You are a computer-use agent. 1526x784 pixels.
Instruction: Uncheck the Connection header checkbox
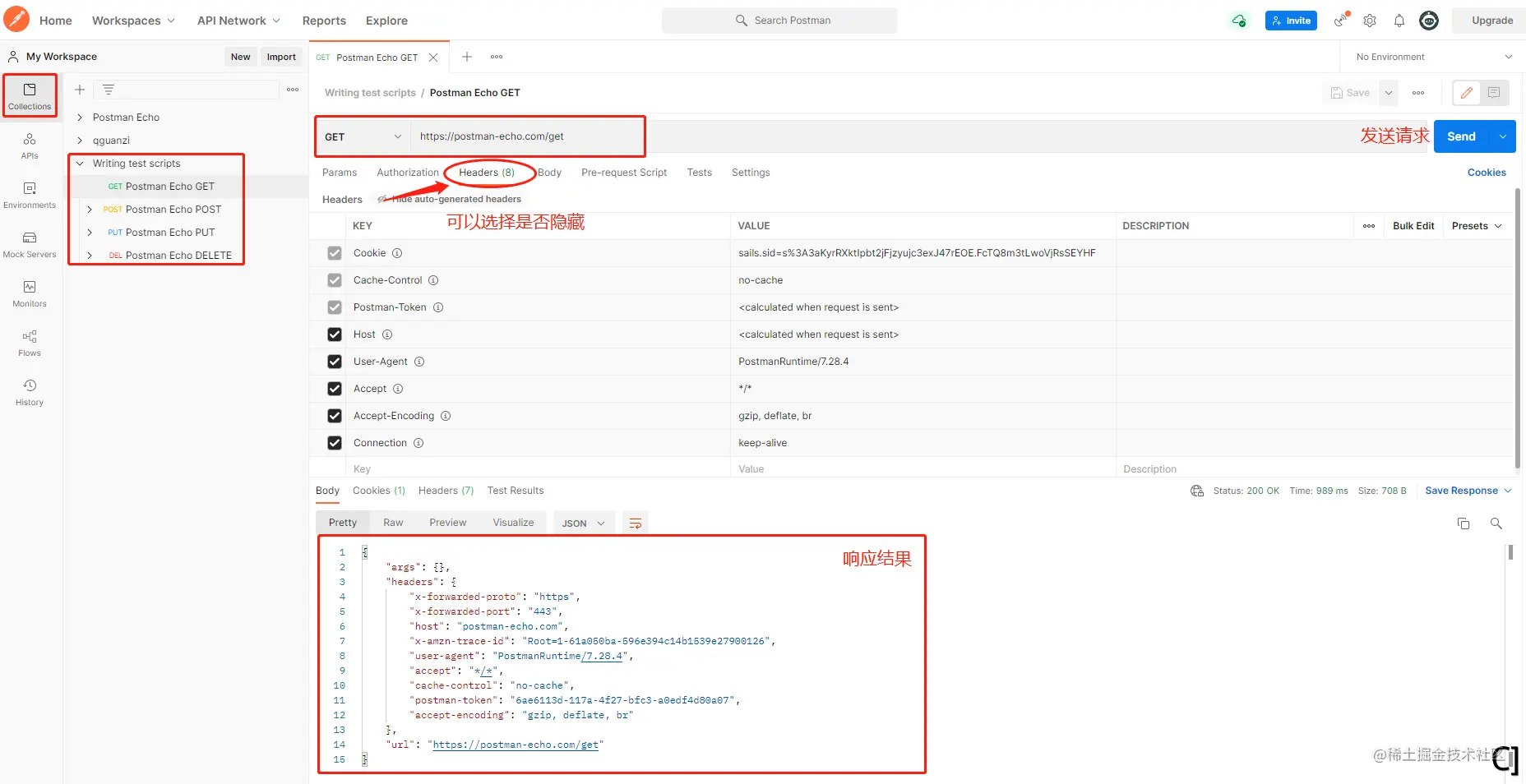335,443
